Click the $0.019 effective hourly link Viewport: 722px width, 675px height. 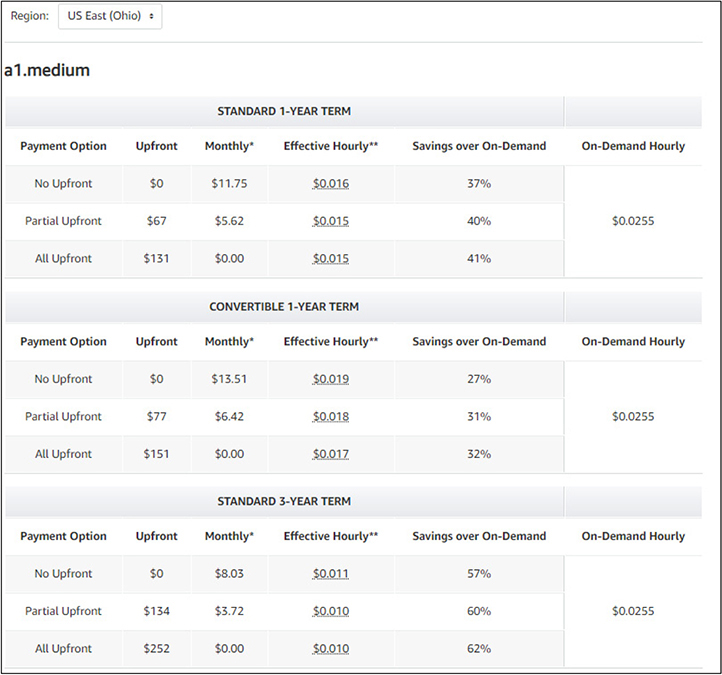tap(331, 379)
